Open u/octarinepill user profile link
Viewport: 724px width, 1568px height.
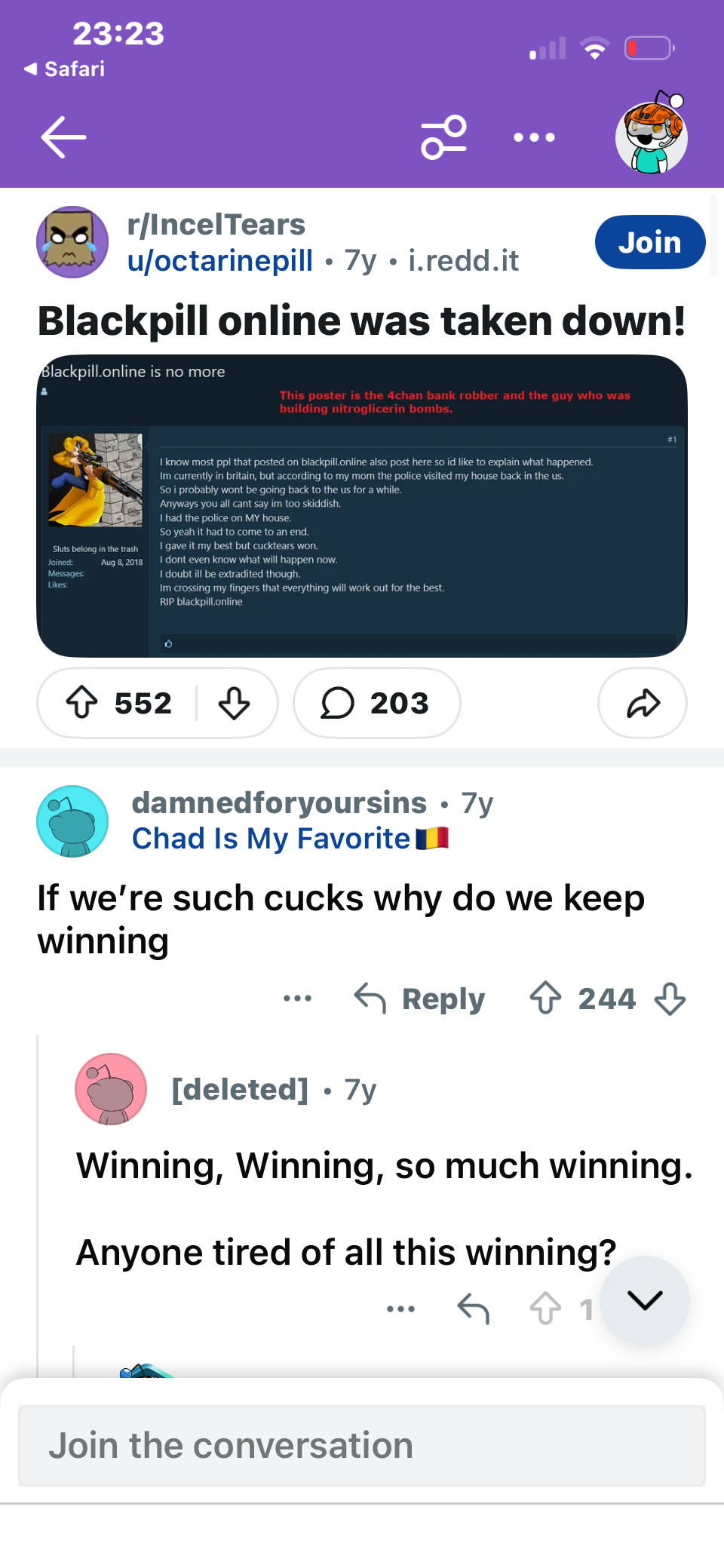[220, 261]
